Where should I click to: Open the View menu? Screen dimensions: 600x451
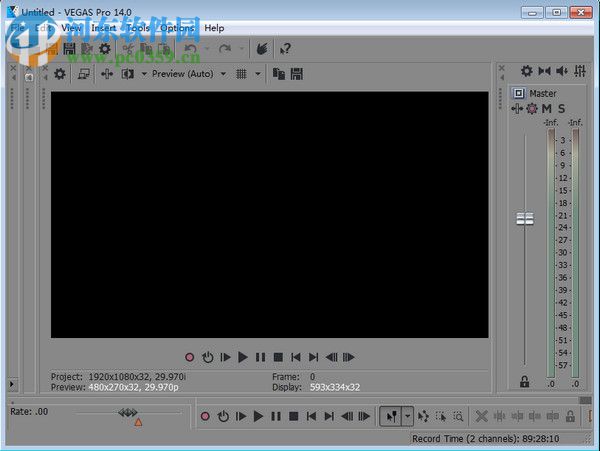point(71,28)
